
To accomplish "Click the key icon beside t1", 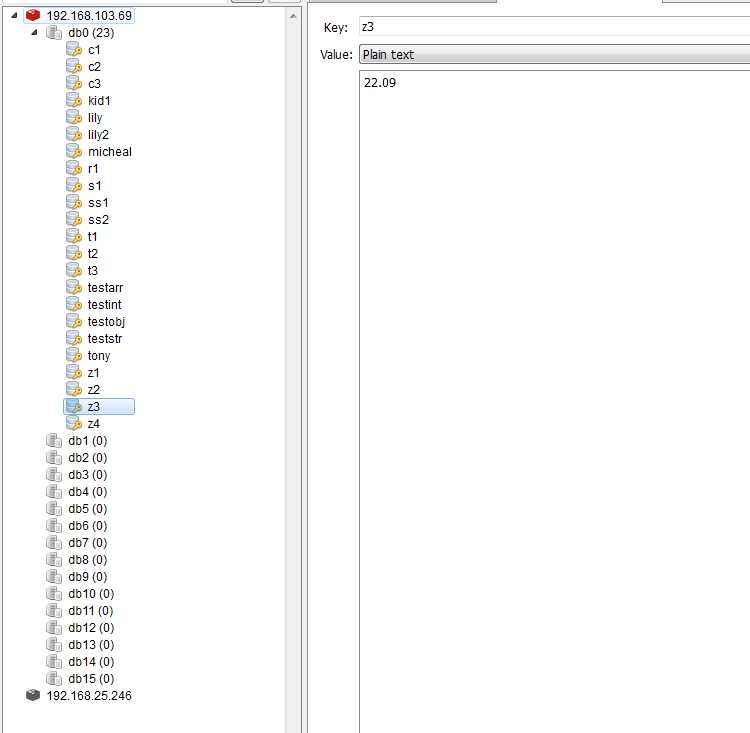I will [x=74, y=236].
